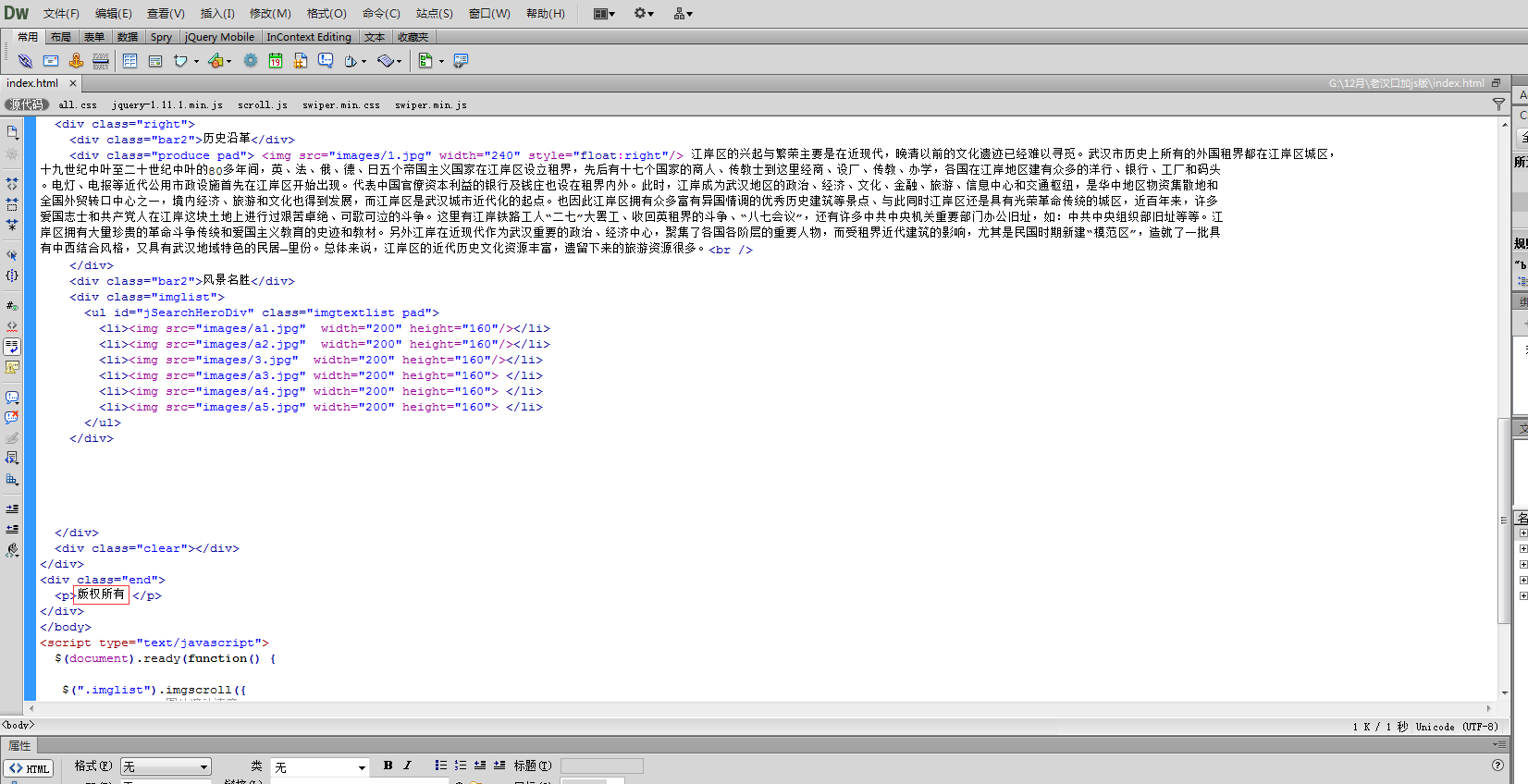
Task: Click the Hyperlink insert icon
Action: (25, 61)
